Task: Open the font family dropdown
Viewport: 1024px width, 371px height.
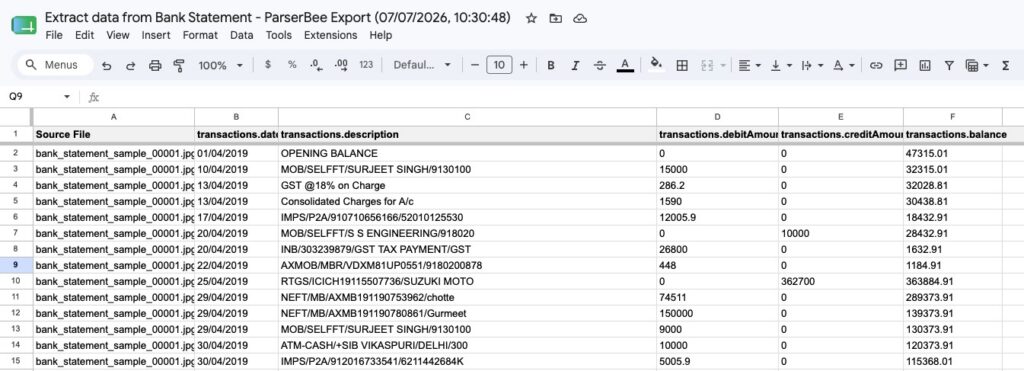Action: [x=422, y=65]
